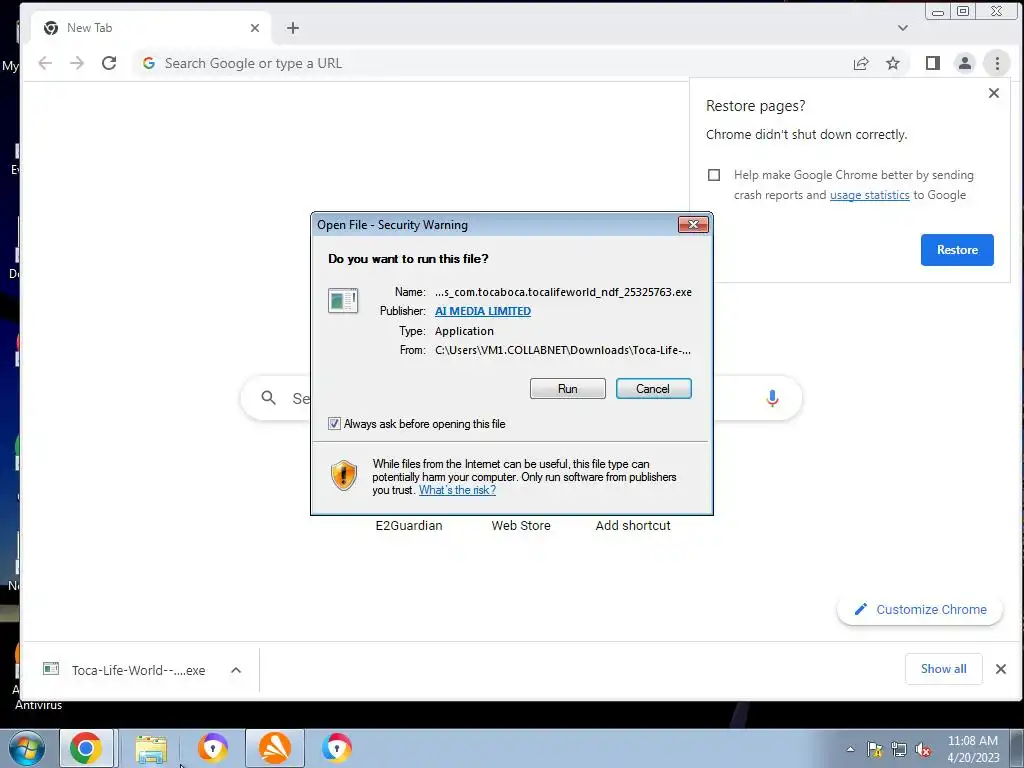Cancel the Open File security dialog

[653, 389]
